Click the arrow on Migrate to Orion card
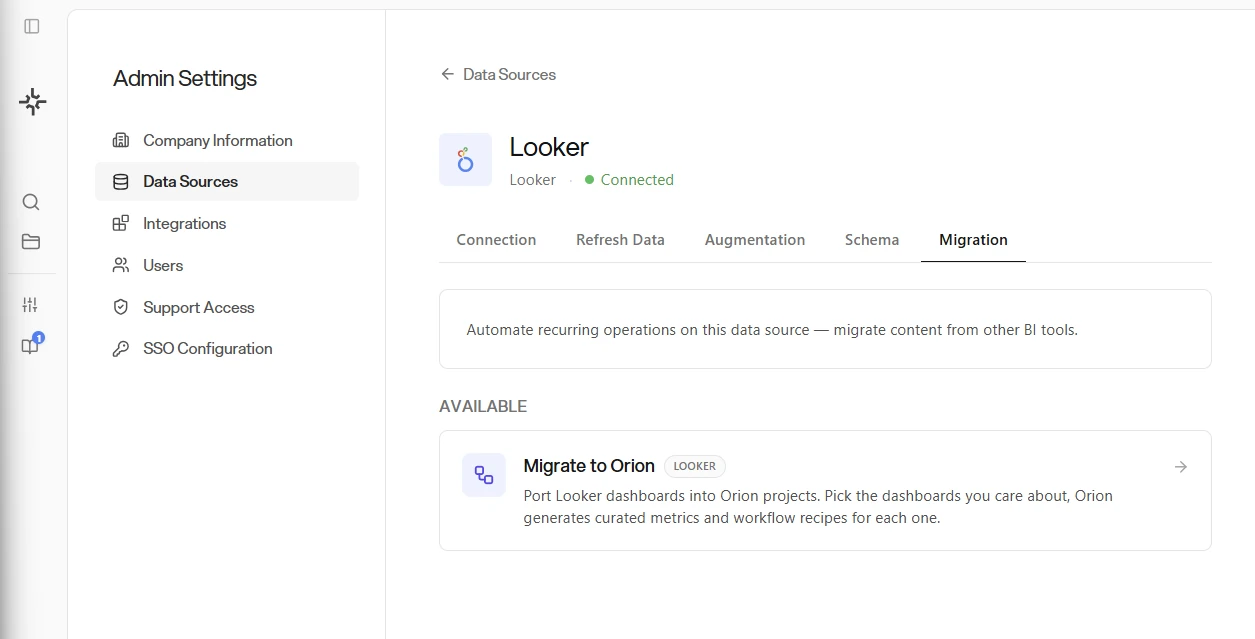Screen dimensions: 1255x639 click(1181, 467)
